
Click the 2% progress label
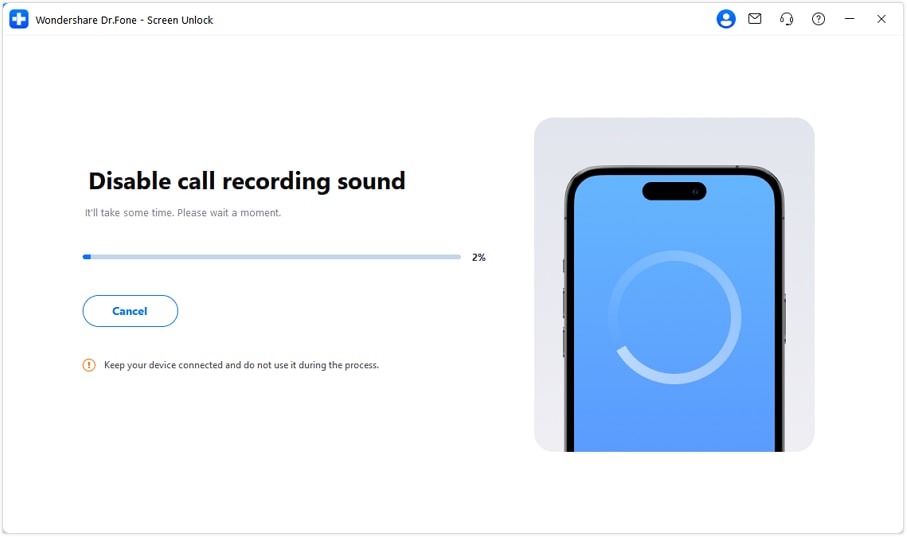click(x=478, y=258)
